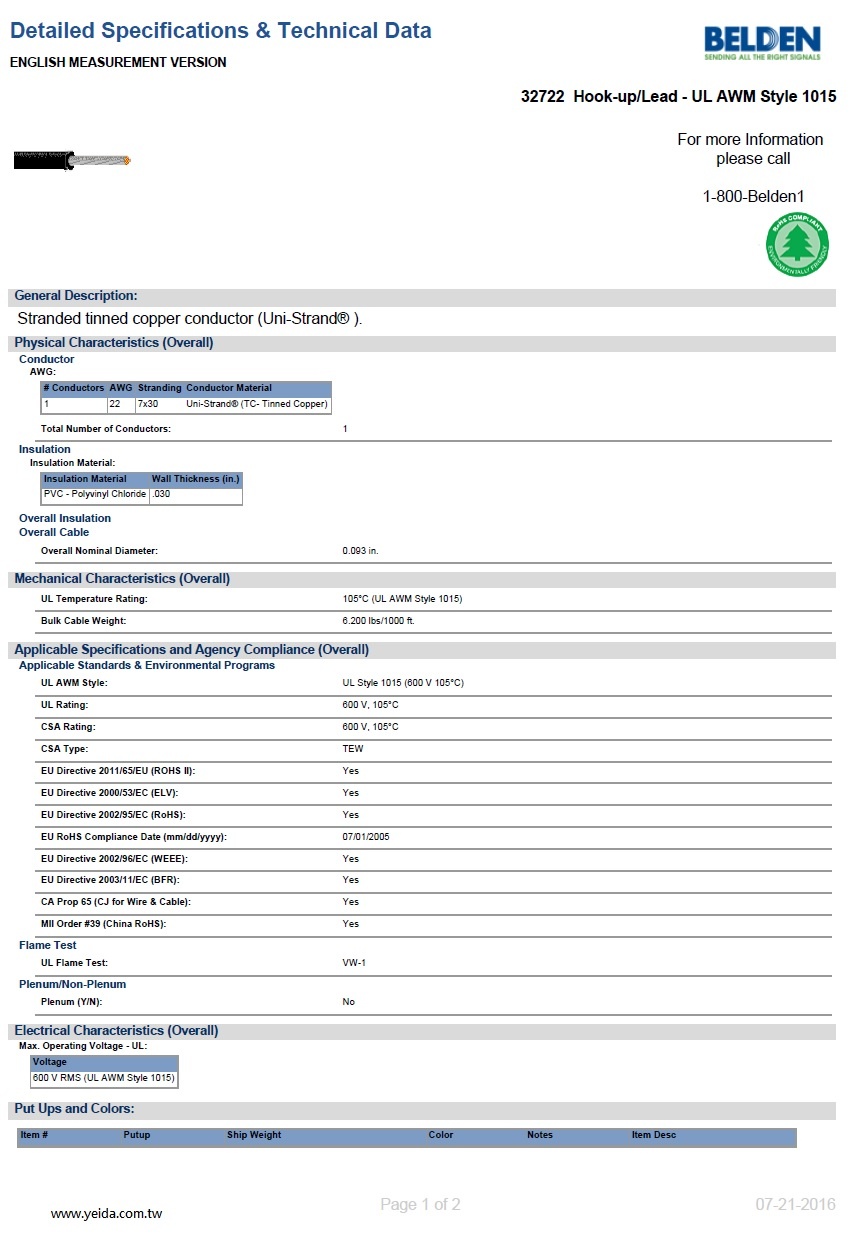Click the 'Mechanical Characteristics (Overall)' header
861x1237 pixels.
click(122, 579)
